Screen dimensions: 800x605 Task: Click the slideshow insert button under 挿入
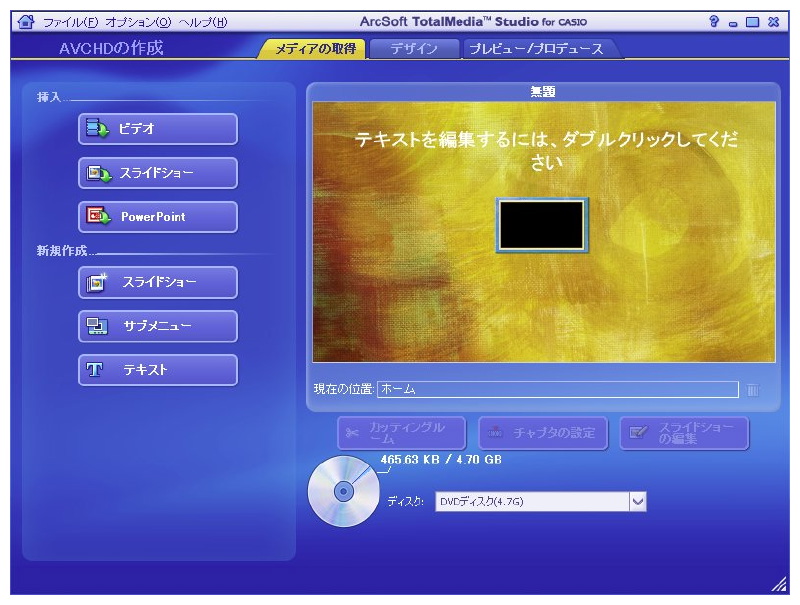pyautogui.click(x=158, y=173)
